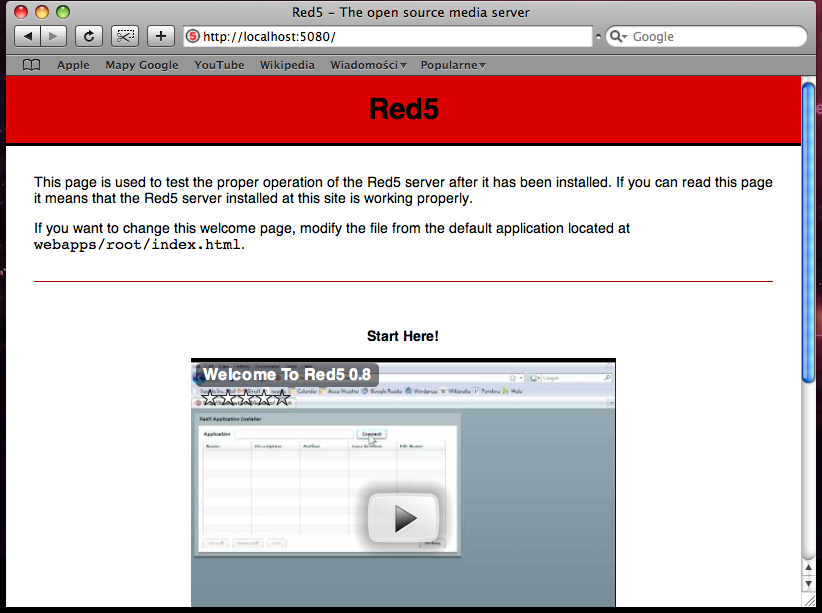Click the scroll up arrow

[x=808, y=568]
